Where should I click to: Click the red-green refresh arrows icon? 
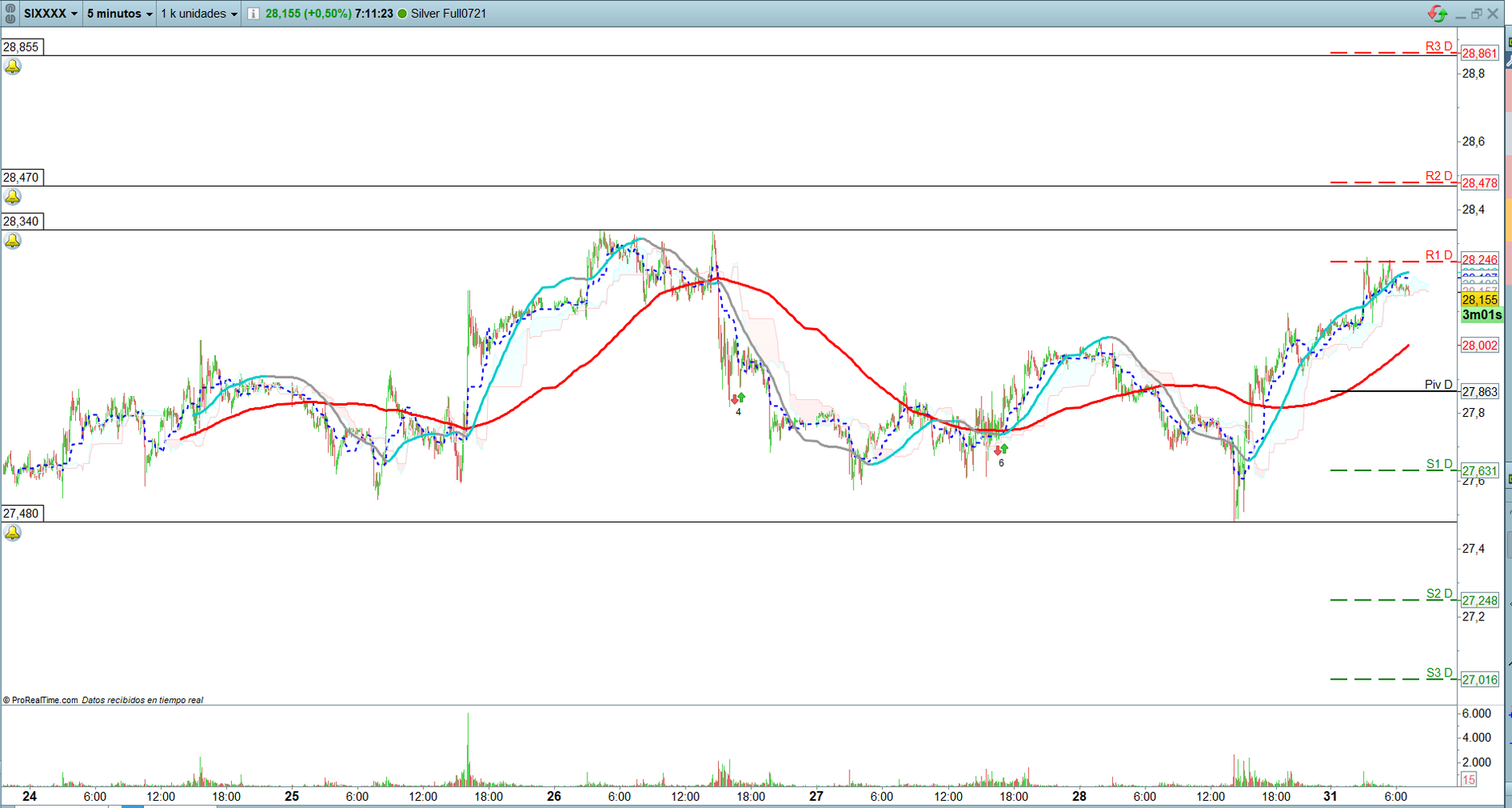tap(1437, 13)
